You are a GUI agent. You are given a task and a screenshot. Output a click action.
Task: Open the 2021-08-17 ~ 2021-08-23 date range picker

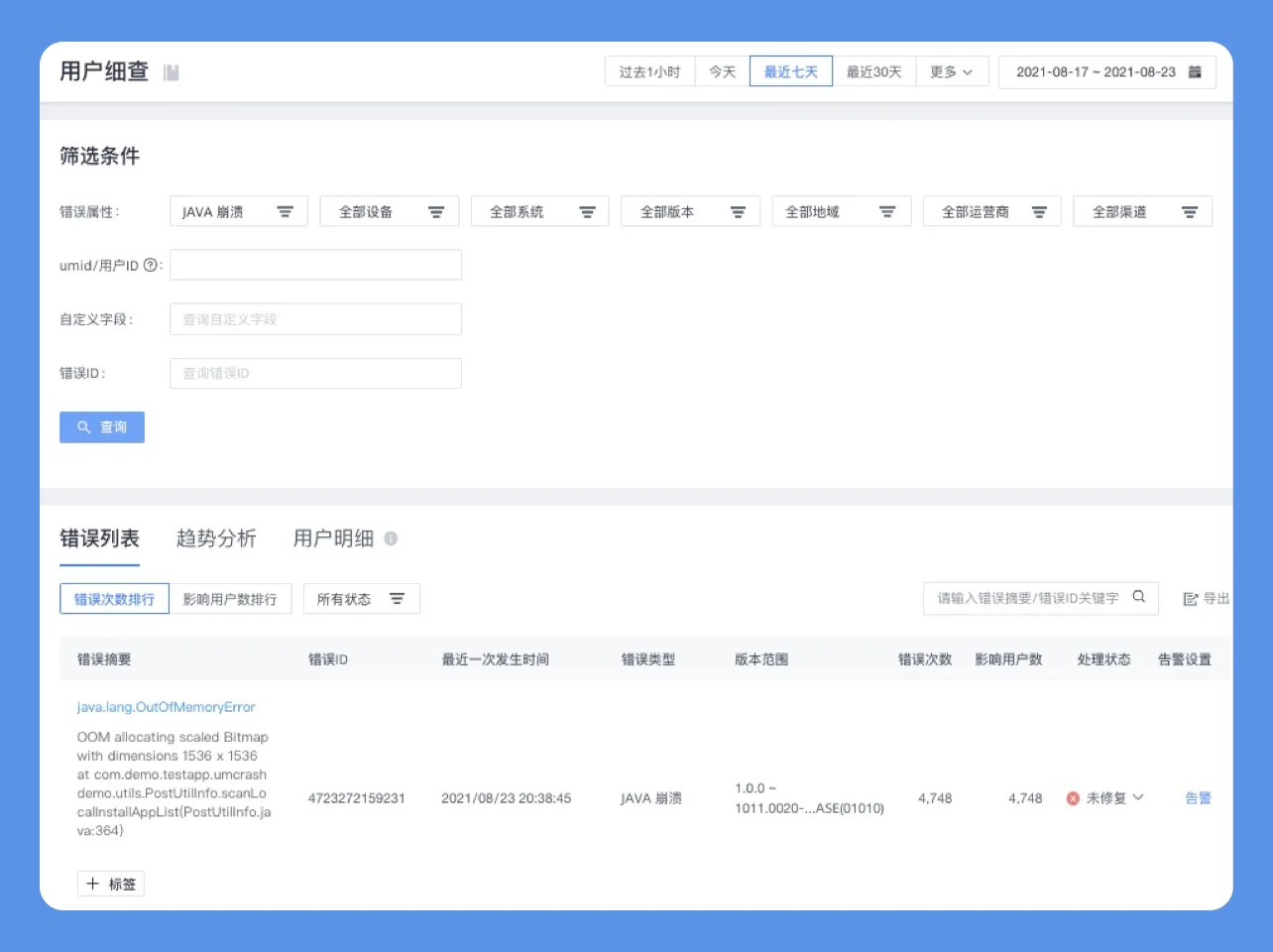[x=1107, y=72]
